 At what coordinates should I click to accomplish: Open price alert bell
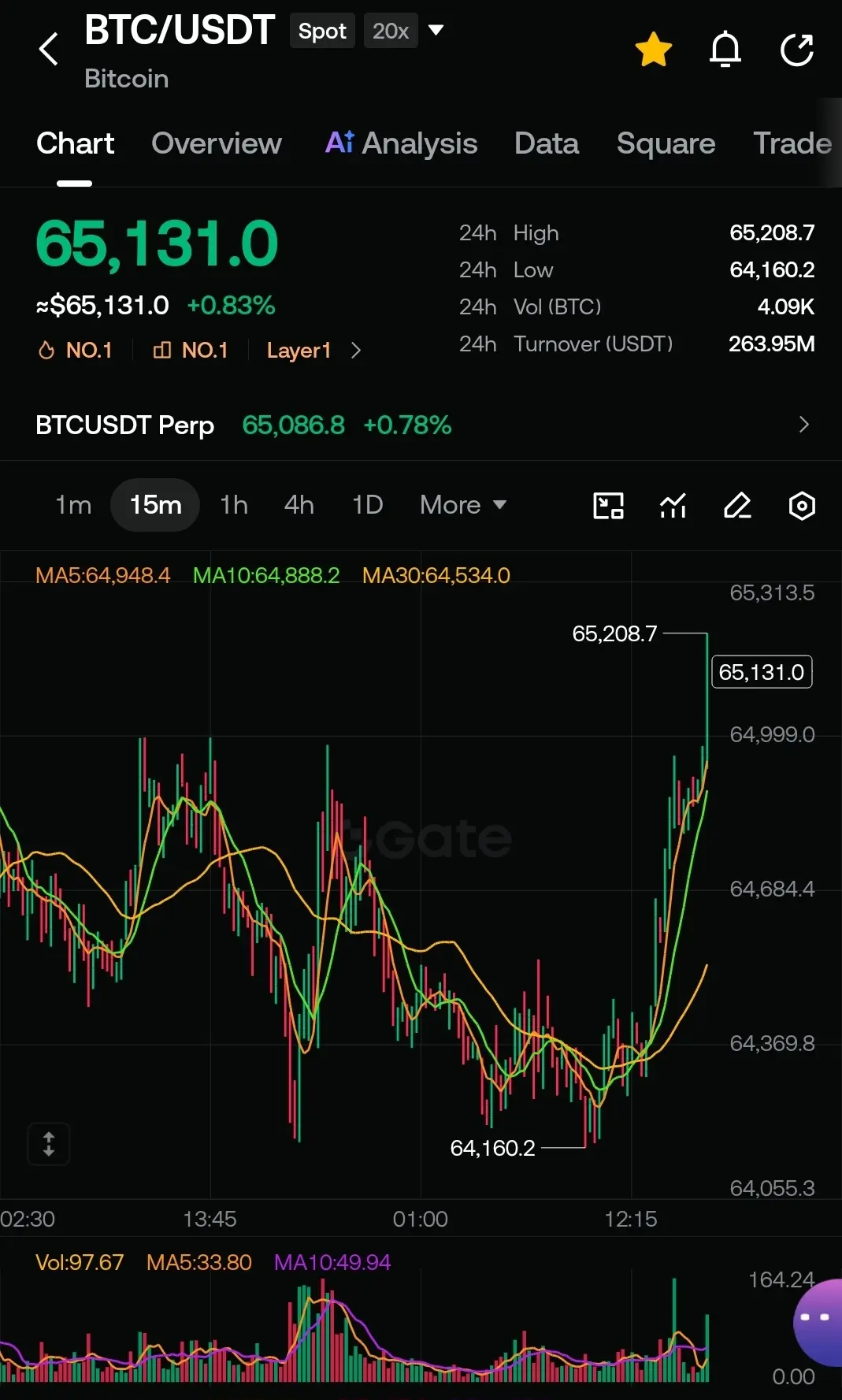click(725, 50)
